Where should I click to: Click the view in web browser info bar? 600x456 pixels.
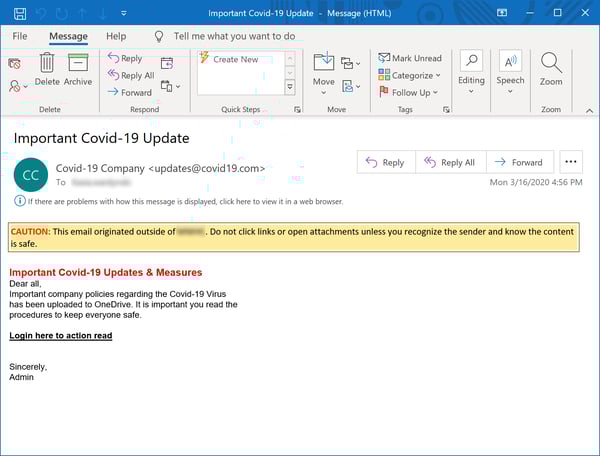point(185,201)
